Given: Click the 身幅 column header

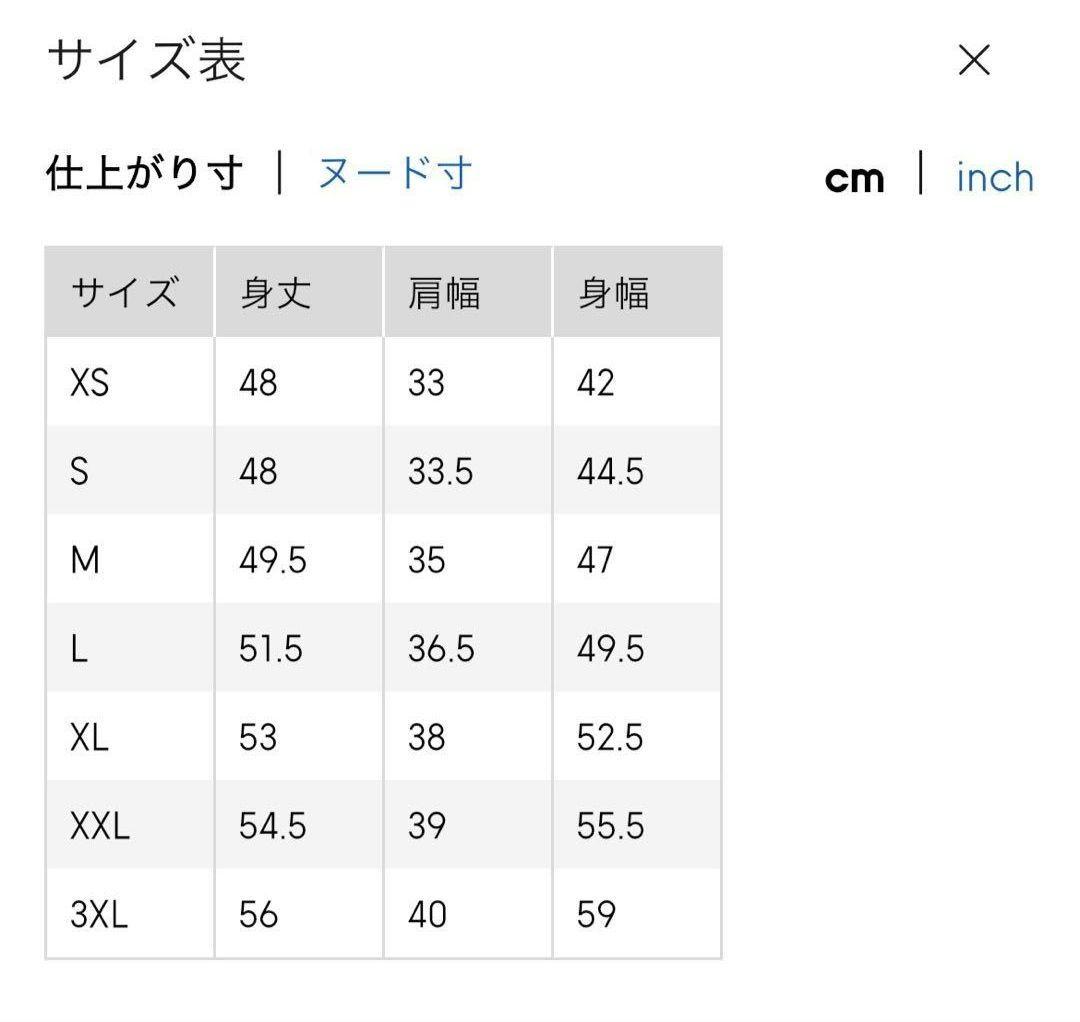Looking at the screenshot, I should 613,294.
